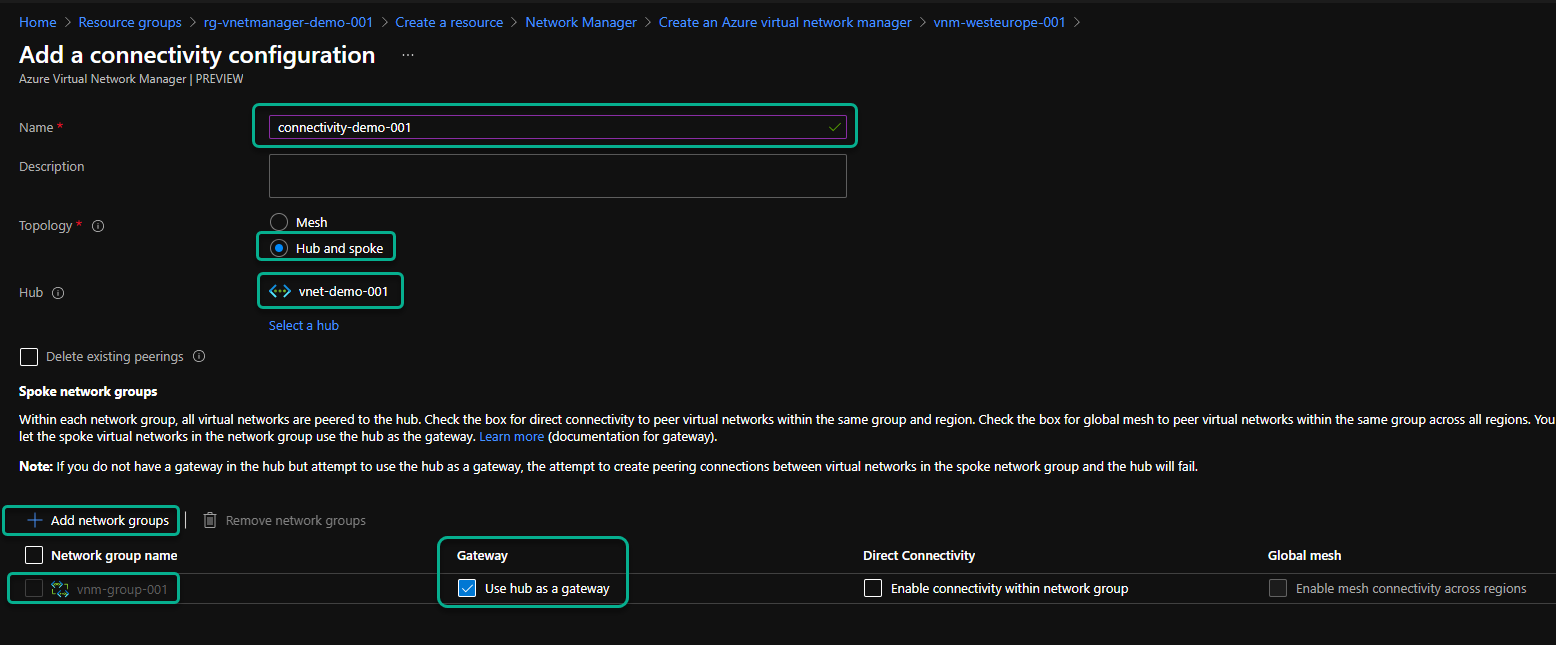Click the vnm-group-001 network group icon
Viewport: 1556px width, 645px height.
click(60, 589)
